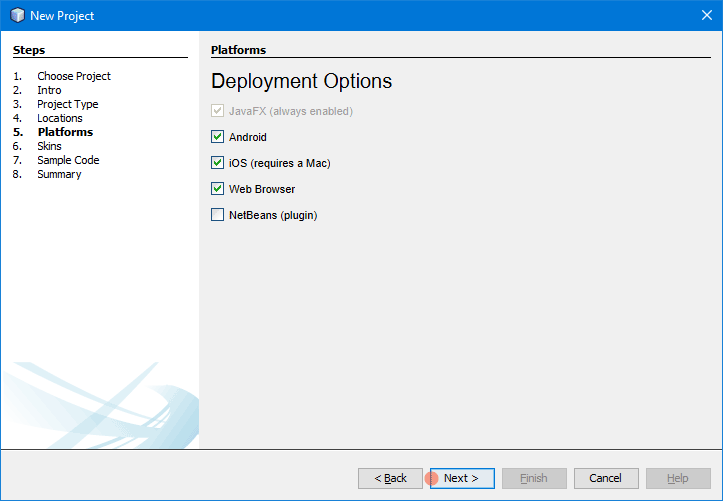
Task: Select the Sample Code step
Action: pyautogui.click(x=68, y=160)
